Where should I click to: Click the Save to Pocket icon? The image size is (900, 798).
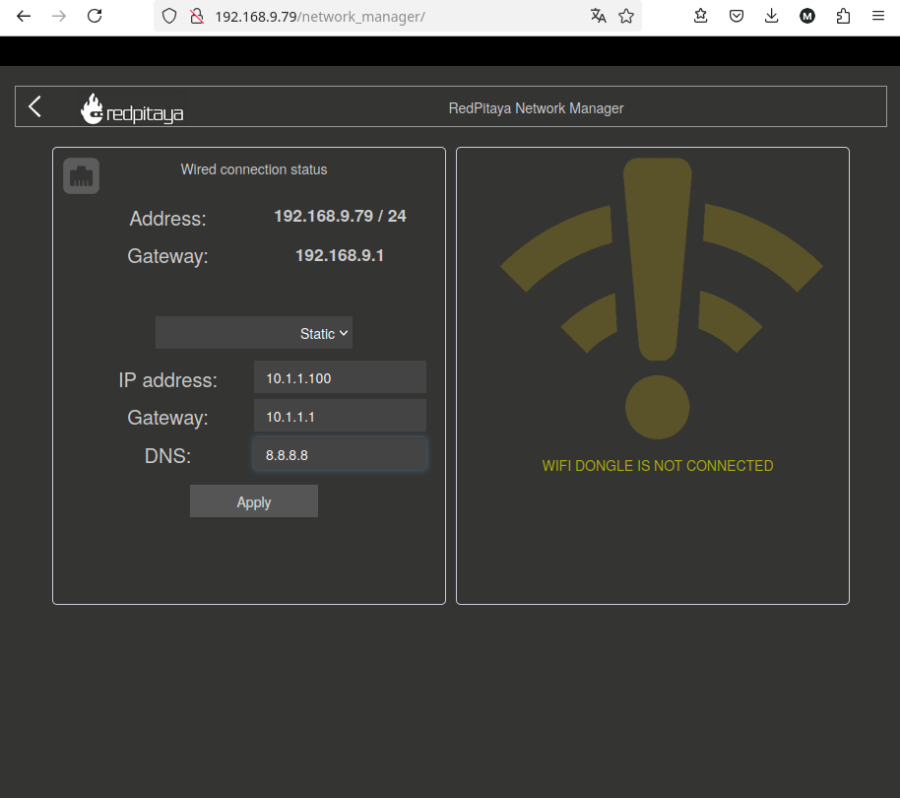[736, 16]
